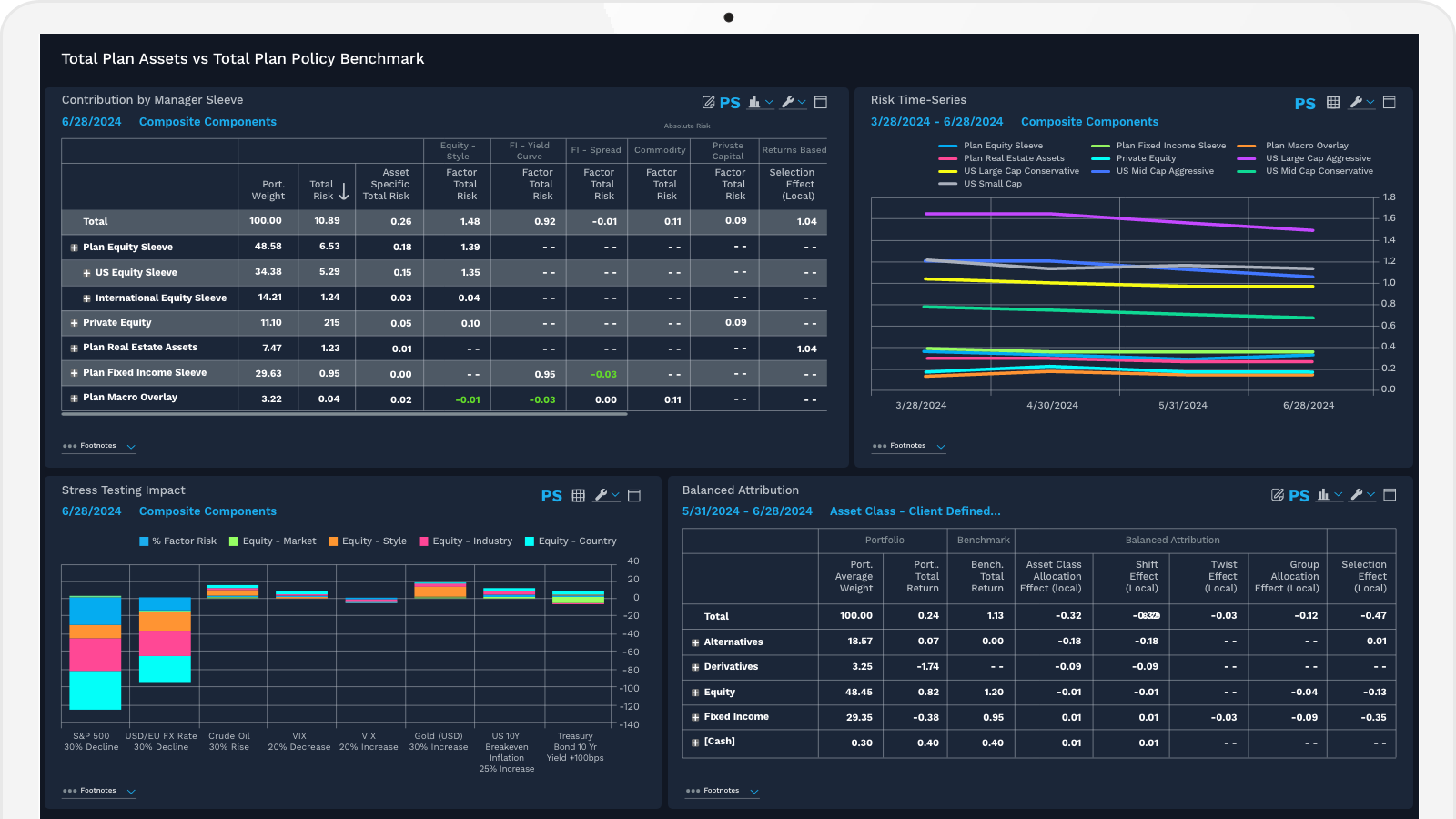This screenshot has width=1456, height=819.
Task: Select the Benchmark column header tab
Action: 983,540
